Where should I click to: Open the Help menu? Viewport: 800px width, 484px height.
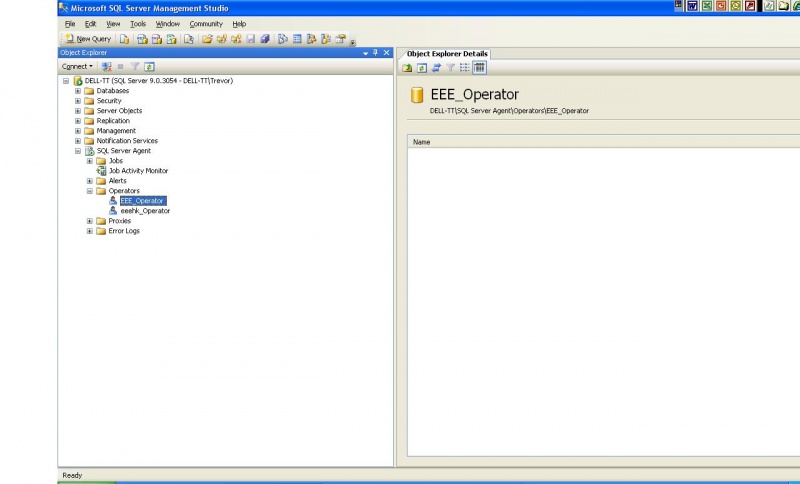pyautogui.click(x=239, y=24)
